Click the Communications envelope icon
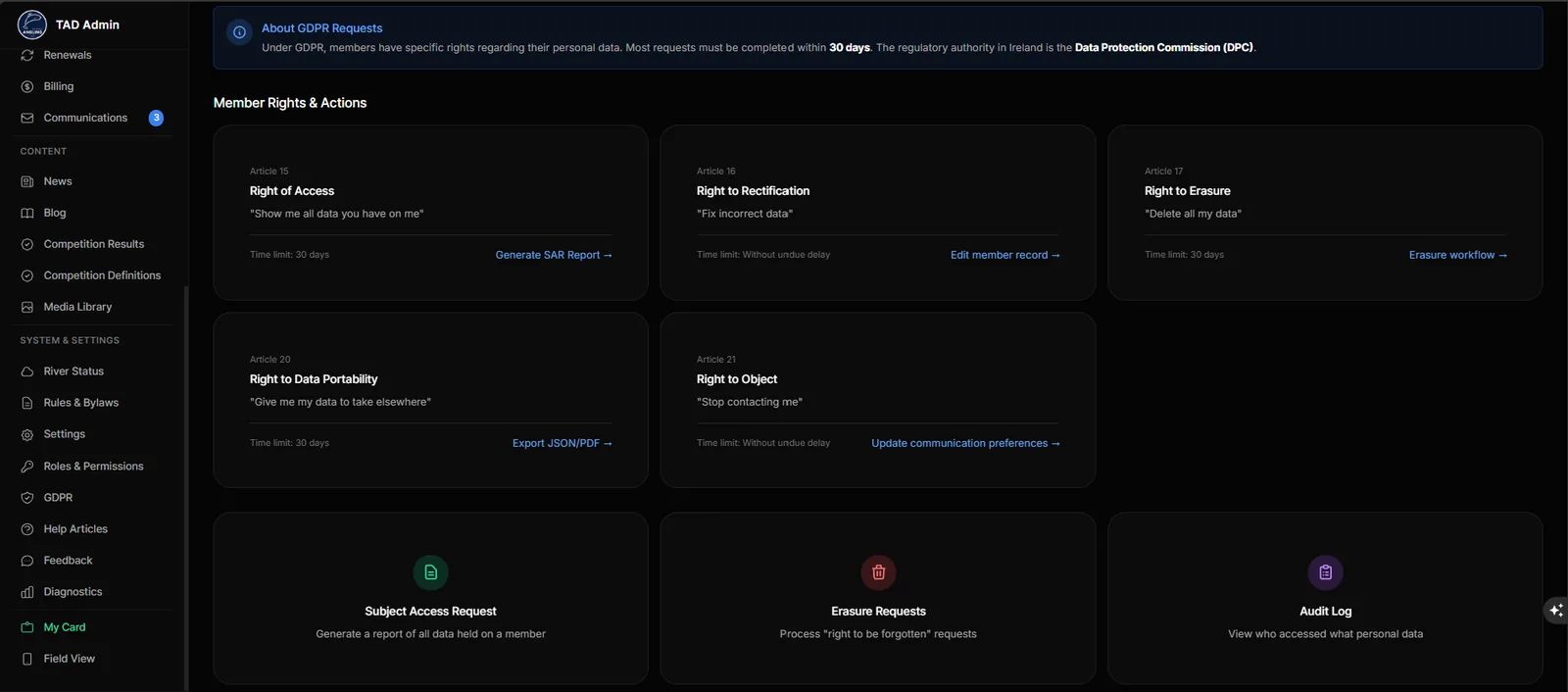Screen dimensions: 1568x692 (27, 118)
